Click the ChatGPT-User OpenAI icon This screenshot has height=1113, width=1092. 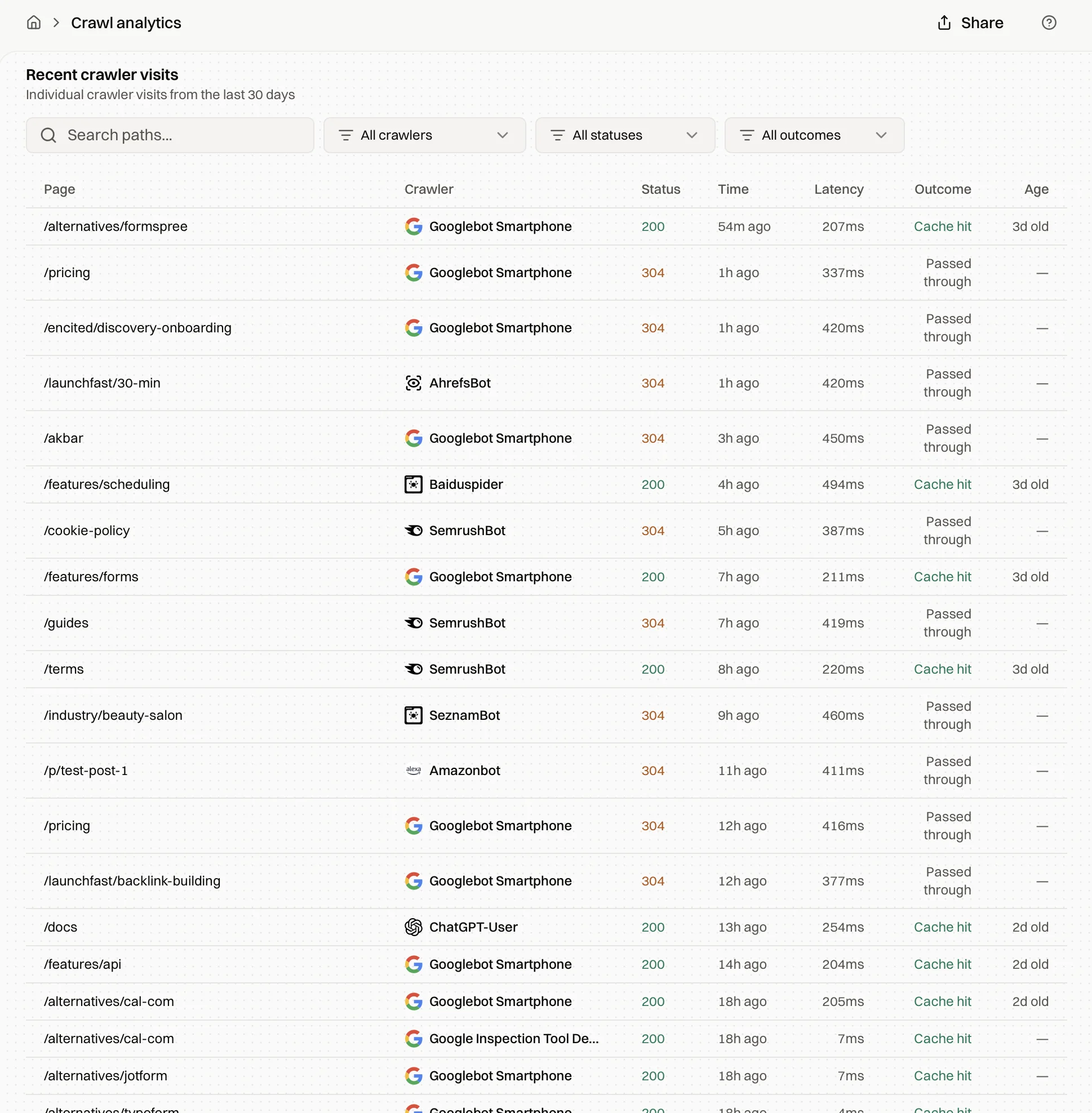click(x=413, y=927)
